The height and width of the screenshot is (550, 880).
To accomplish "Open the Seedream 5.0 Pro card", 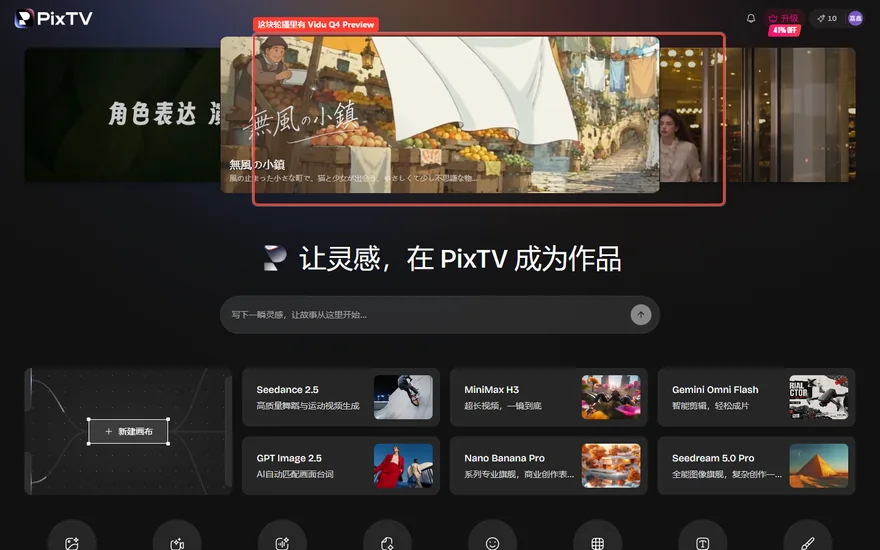I will click(x=756, y=466).
